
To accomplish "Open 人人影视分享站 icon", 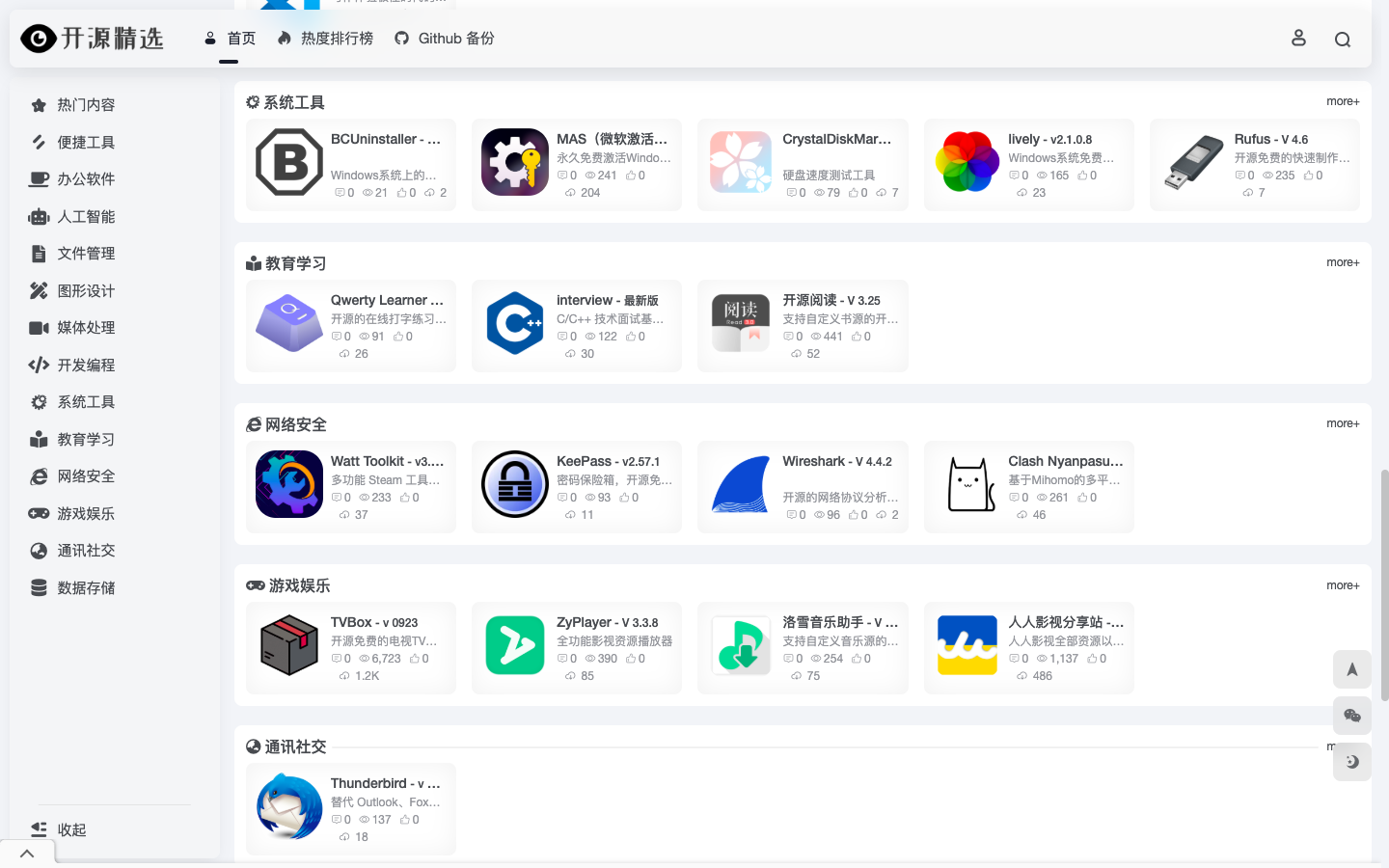I will coord(967,645).
